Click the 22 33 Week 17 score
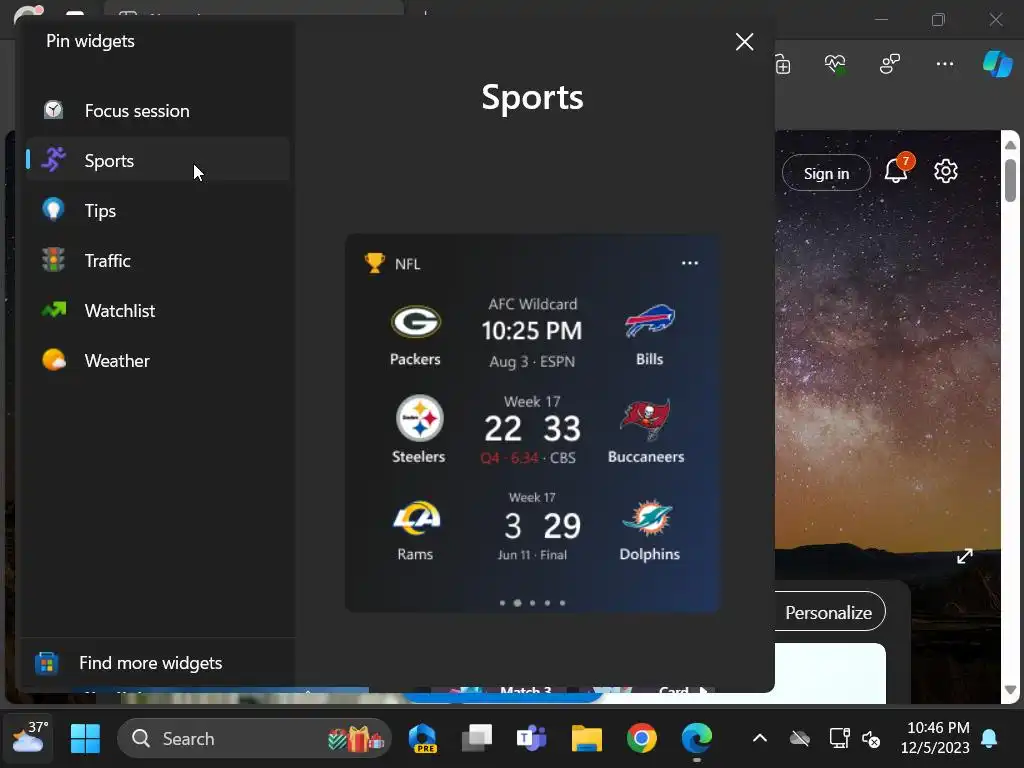 532,429
